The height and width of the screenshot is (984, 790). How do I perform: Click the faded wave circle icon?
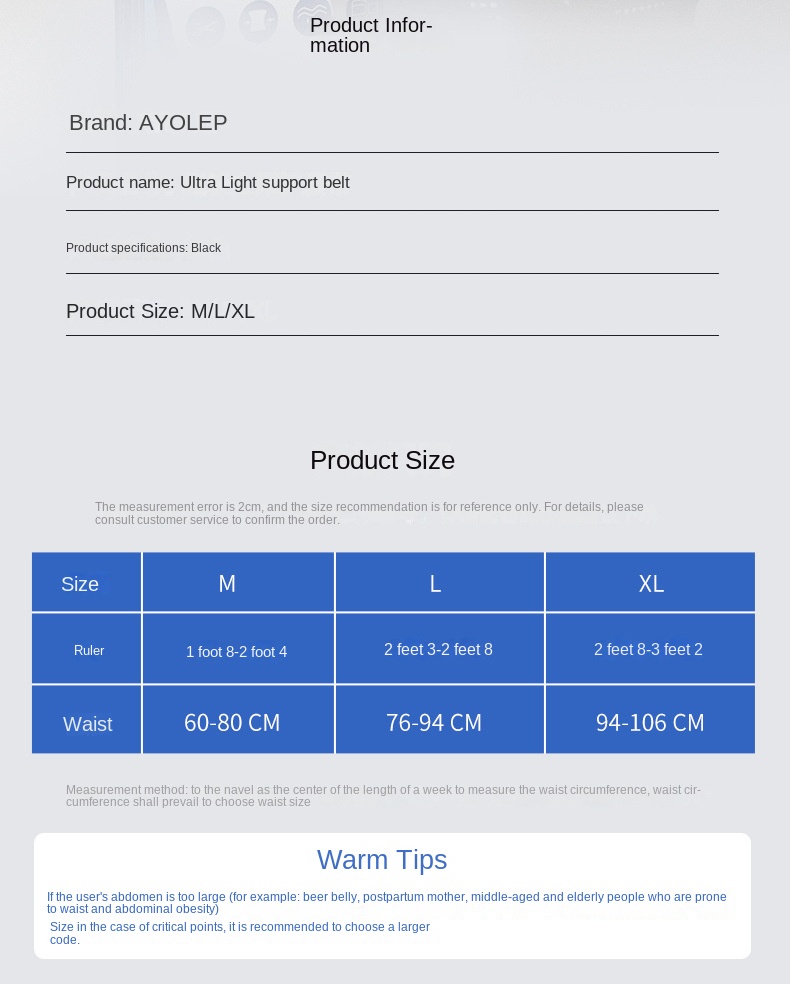312,16
